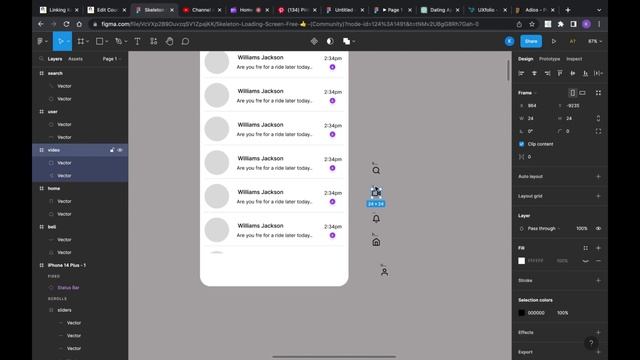The height and width of the screenshot is (360, 640).
Task: Switch to the Design tab
Action: click(525, 59)
